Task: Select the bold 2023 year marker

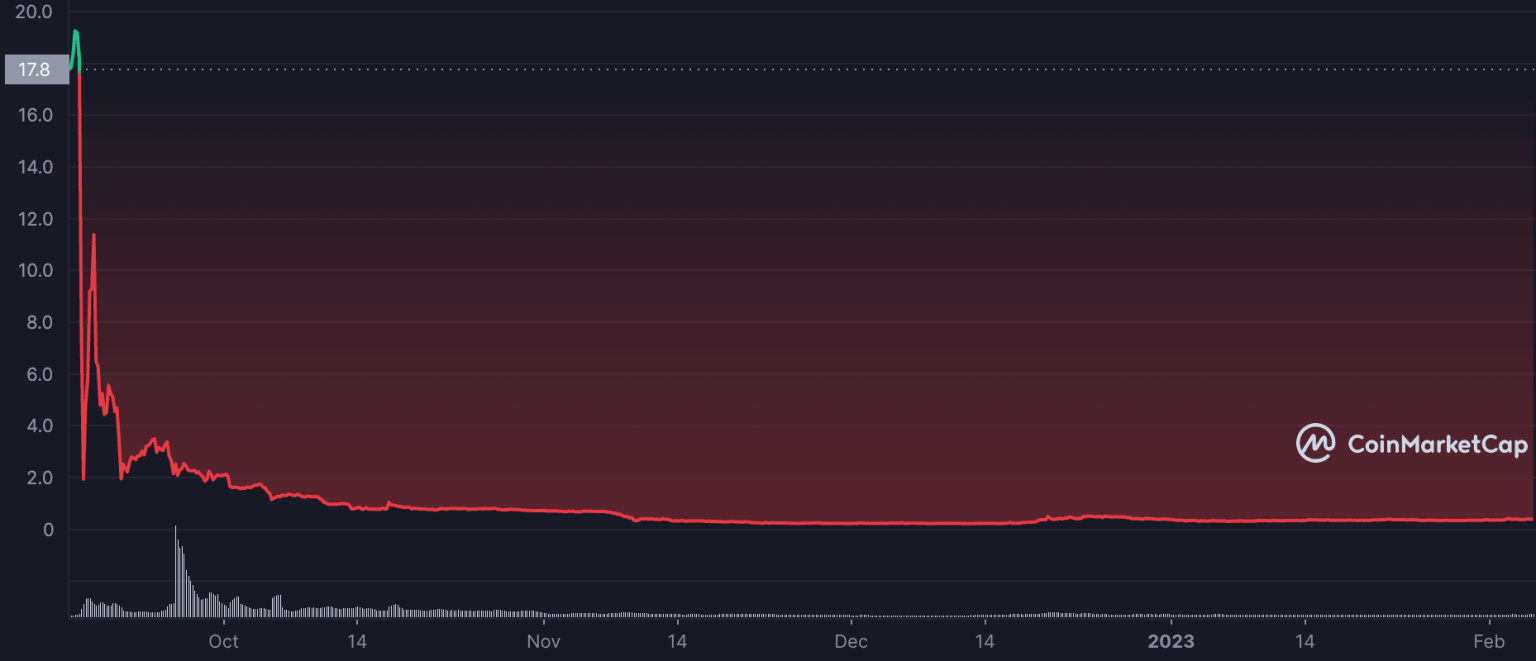Action: (x=1171, y=641)
